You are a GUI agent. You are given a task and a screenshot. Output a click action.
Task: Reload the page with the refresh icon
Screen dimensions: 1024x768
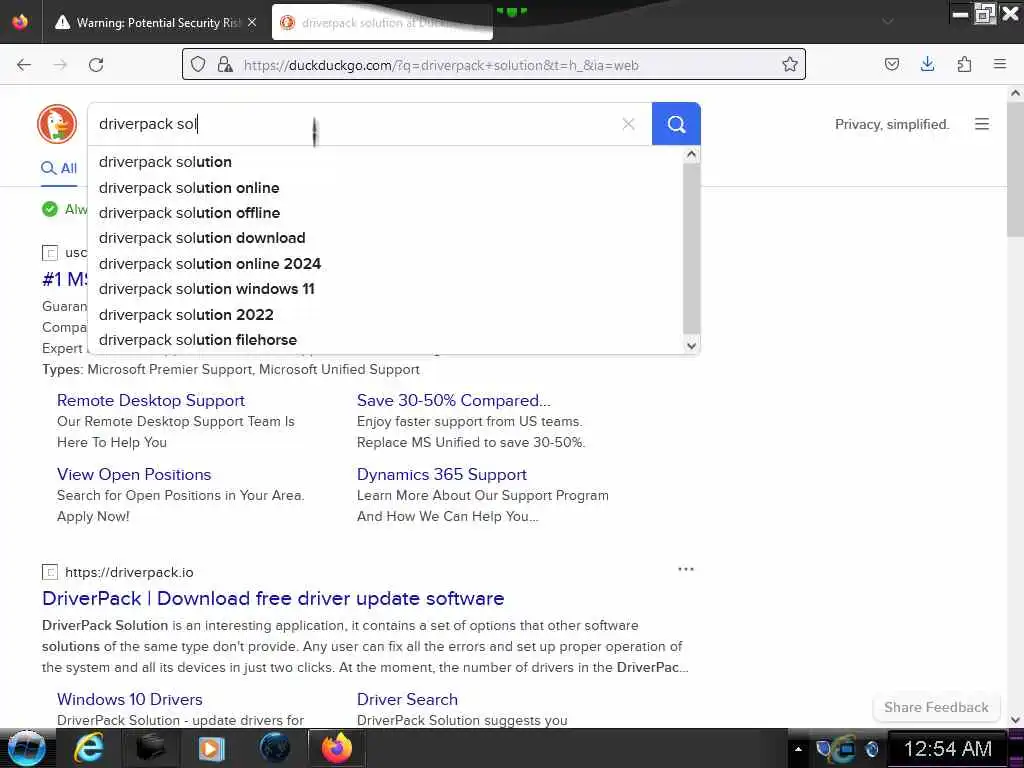point(96,65)
